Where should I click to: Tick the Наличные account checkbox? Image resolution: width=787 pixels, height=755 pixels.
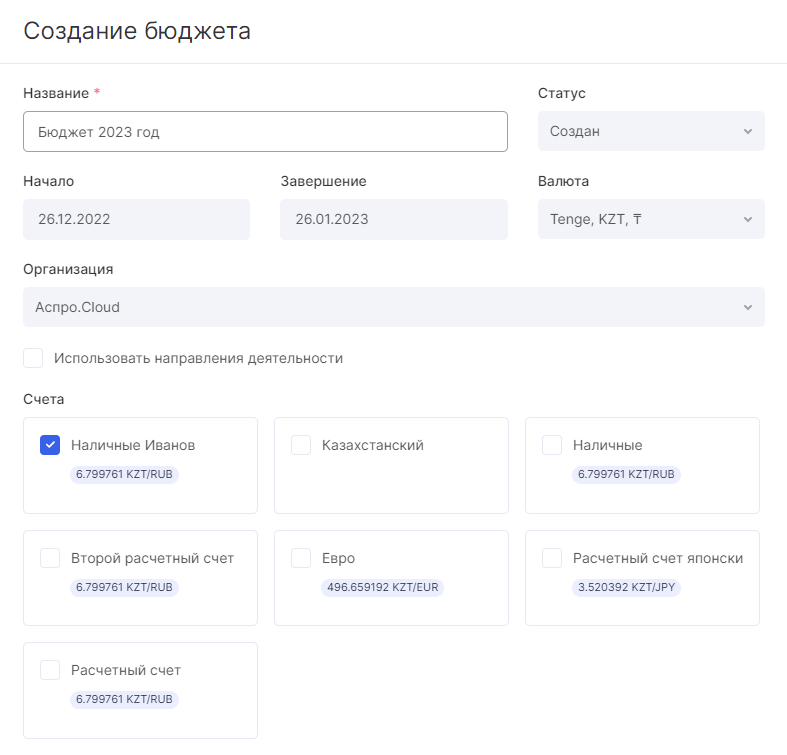(552, 445)
